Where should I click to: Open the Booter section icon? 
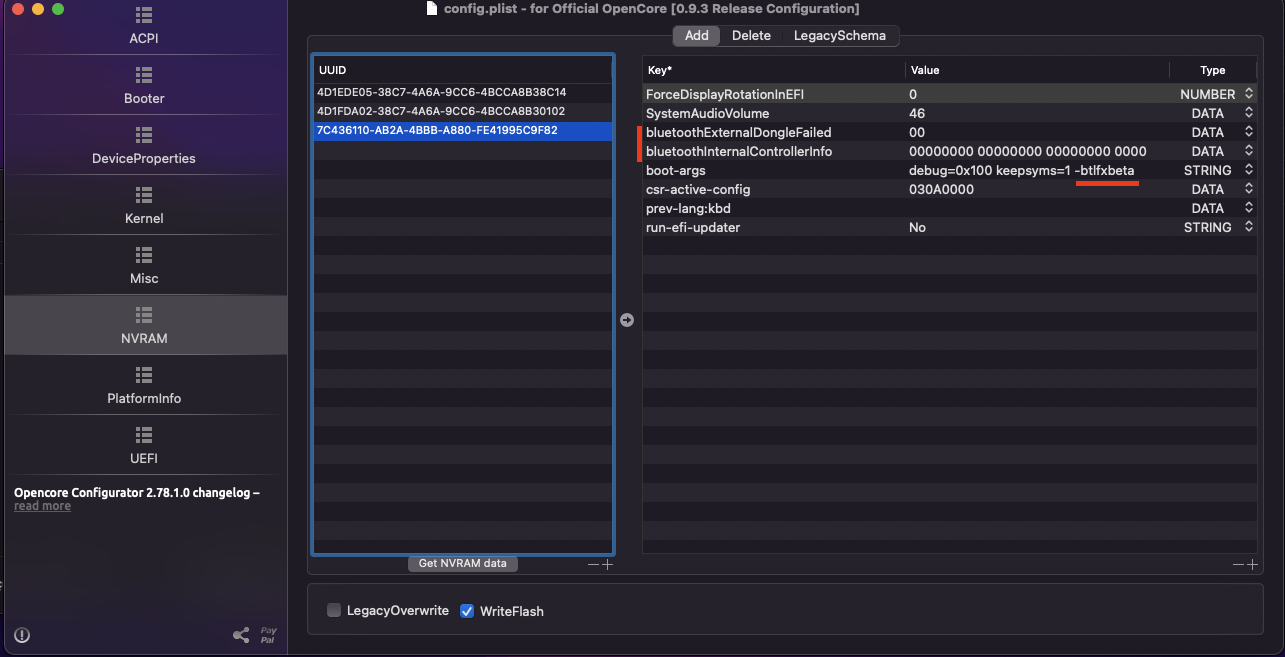[x=144, y=76]
